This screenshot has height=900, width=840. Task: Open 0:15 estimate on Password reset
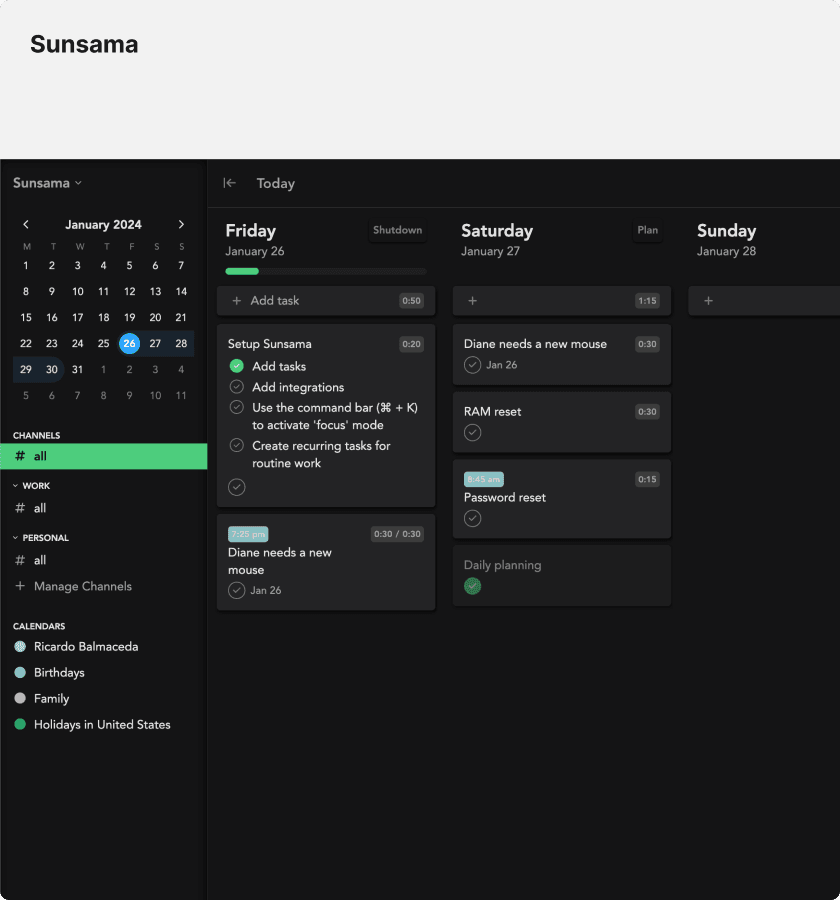tap(647, 479)
